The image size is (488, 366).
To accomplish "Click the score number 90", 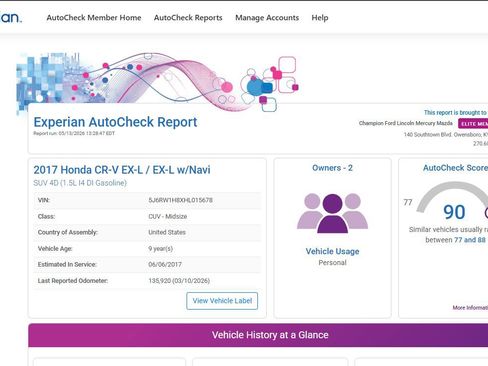I will (454, 212).
